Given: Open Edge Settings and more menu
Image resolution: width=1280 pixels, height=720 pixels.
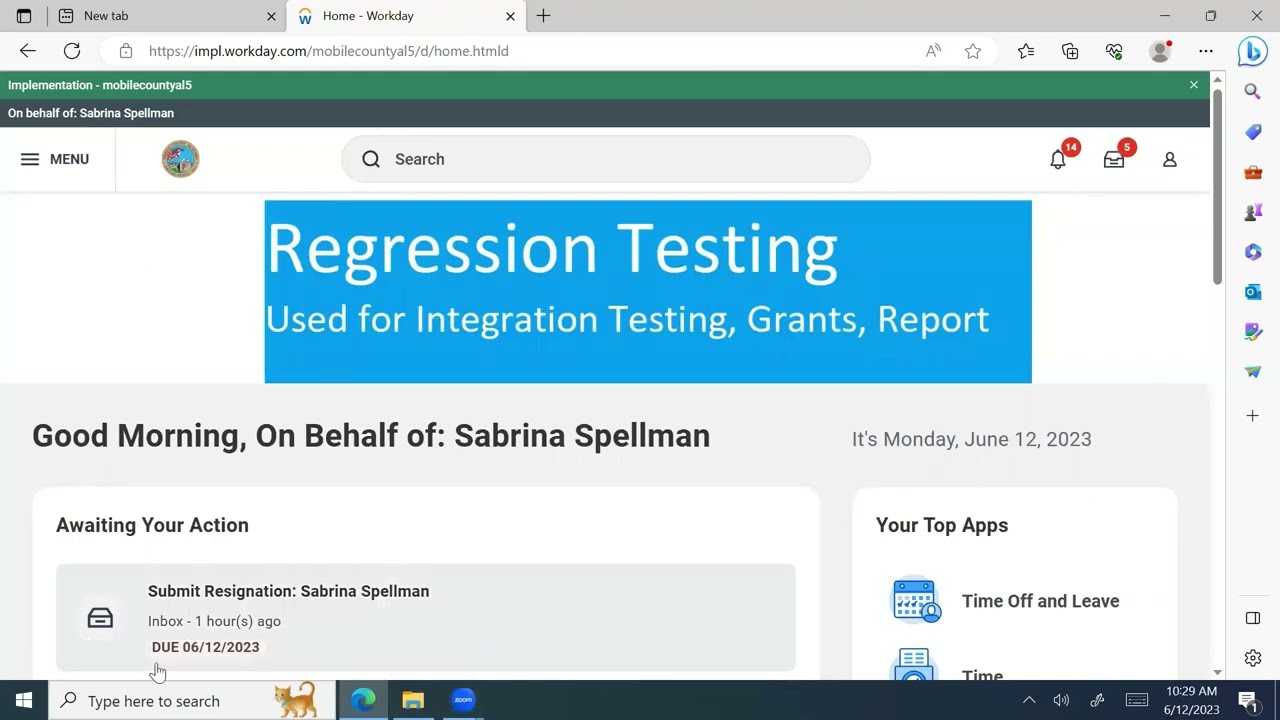Looking at the screenshot, I should (x=1206, y=51).
